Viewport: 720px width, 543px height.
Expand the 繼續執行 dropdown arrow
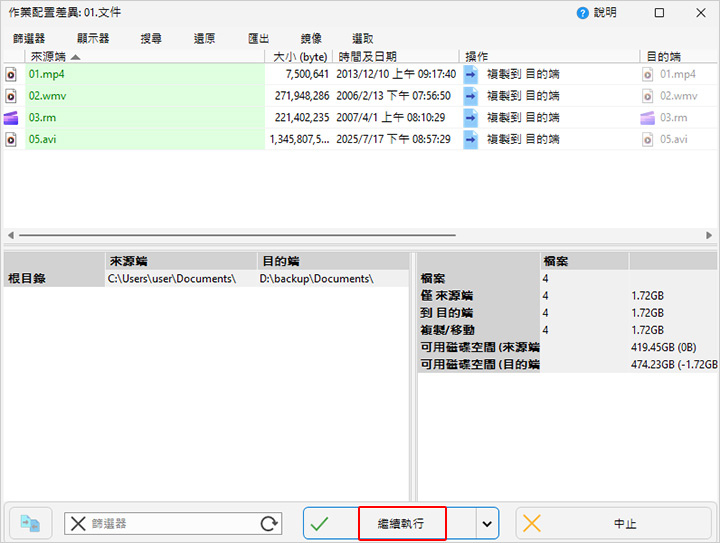(487, 524)
